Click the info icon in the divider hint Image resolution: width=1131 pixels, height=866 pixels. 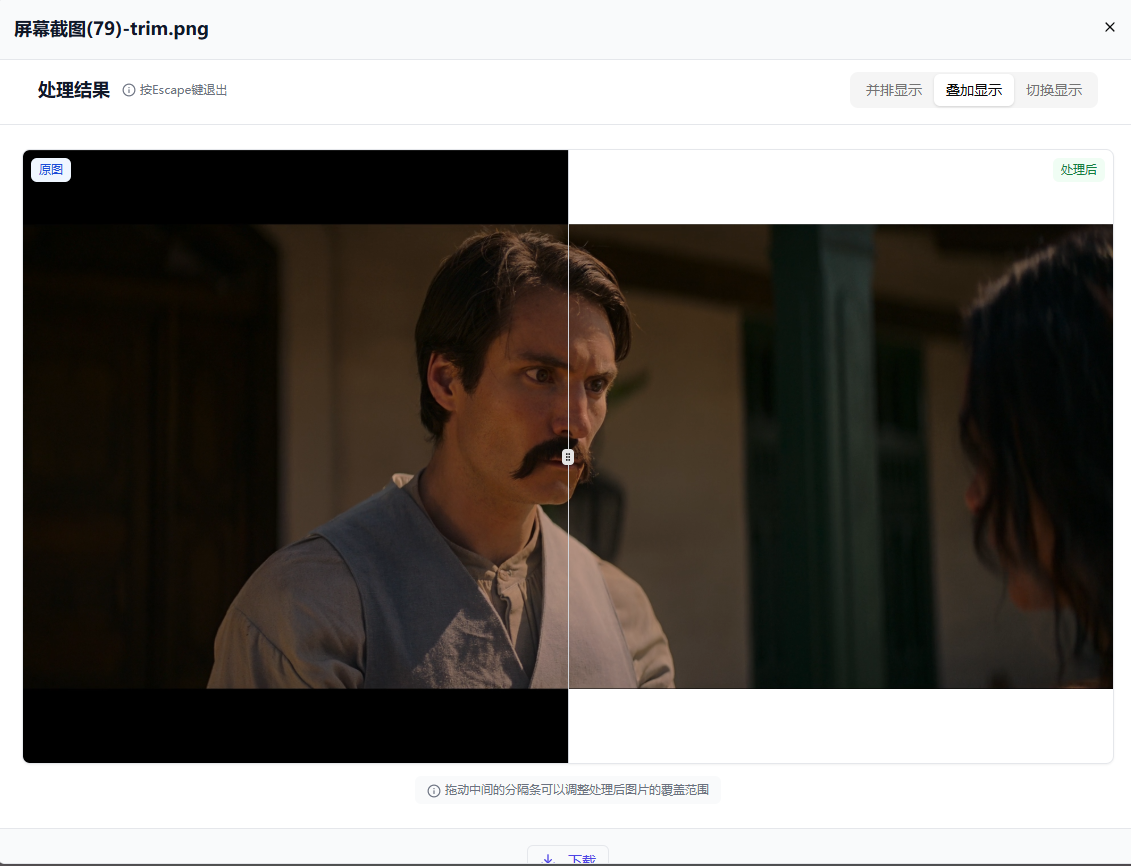pos(434,790)
